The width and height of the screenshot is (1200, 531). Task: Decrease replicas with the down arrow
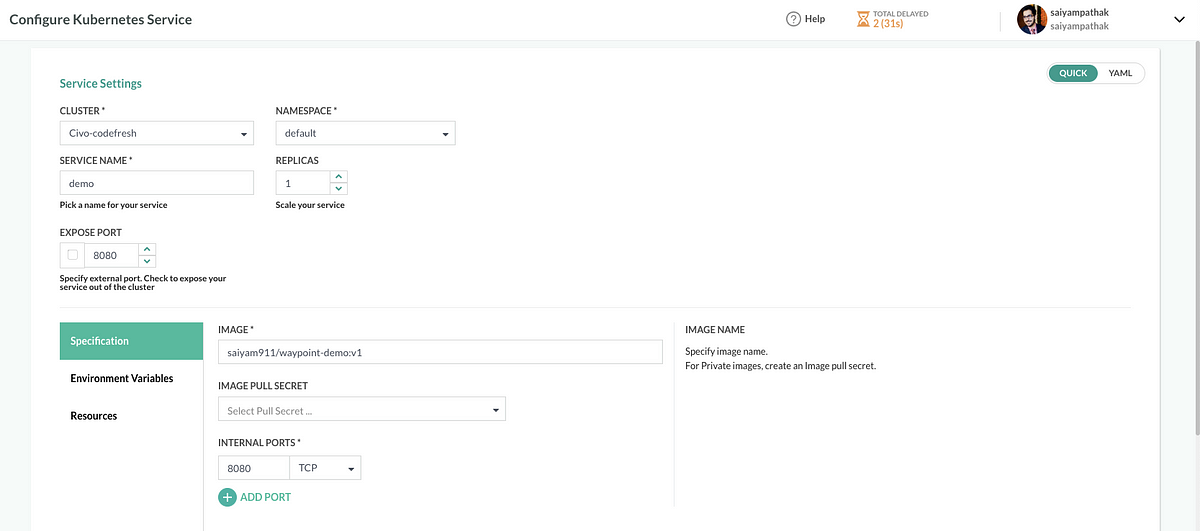pyautogui.click(x=339, y=189)
